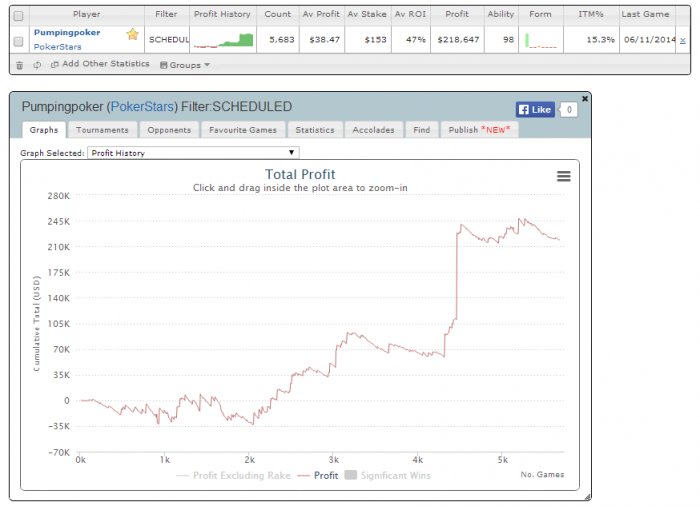This screenshot has height=506, width=700.
Task: Click the Total Profit chart title
Action: click(300, 174)
